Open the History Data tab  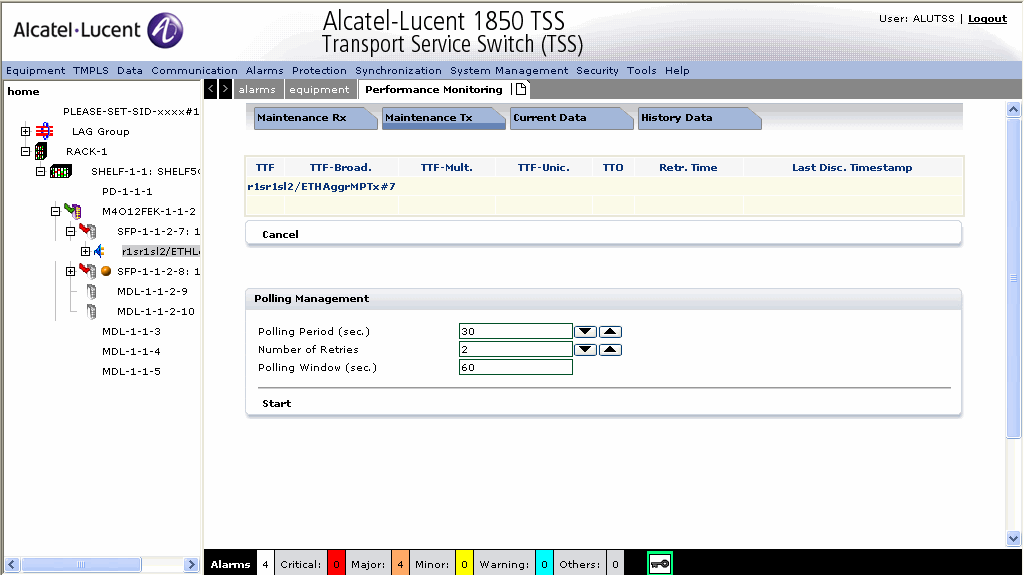coord(699,118)
